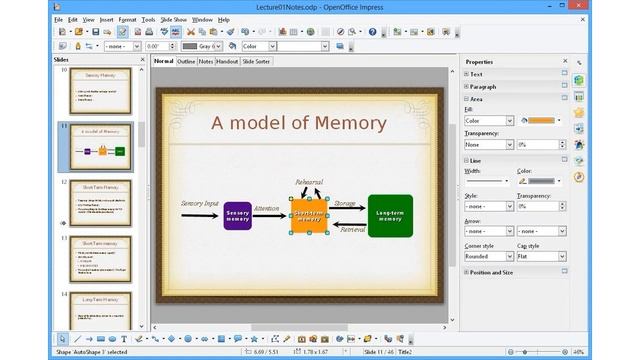Viewport: 640px width, 360px height.
Task: Open the Slide Show menu
Action: [x=173, y=20]
